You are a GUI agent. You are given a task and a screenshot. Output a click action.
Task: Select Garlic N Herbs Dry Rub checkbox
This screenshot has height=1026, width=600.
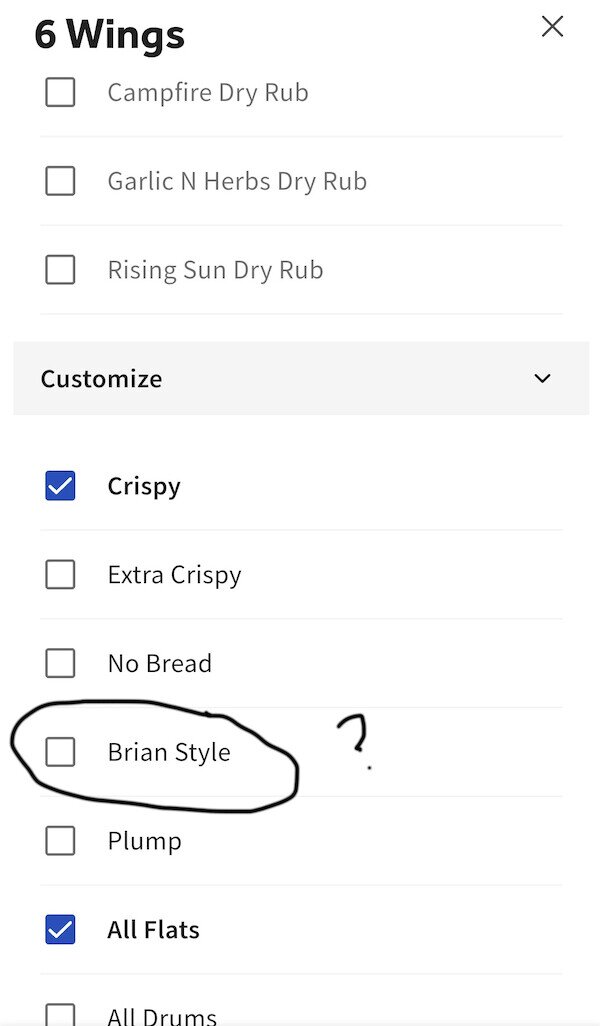pos(60,181)
